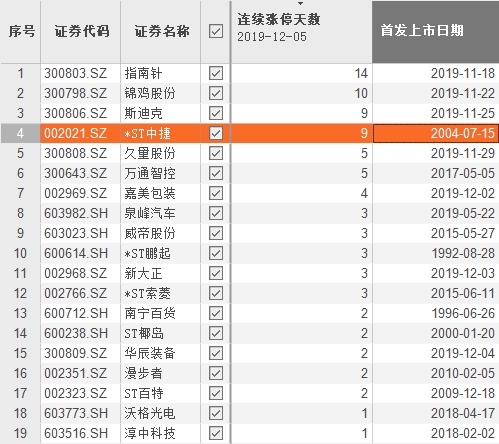
Task: Select the listing date 1992-08-28 cell
Action: 436,253
